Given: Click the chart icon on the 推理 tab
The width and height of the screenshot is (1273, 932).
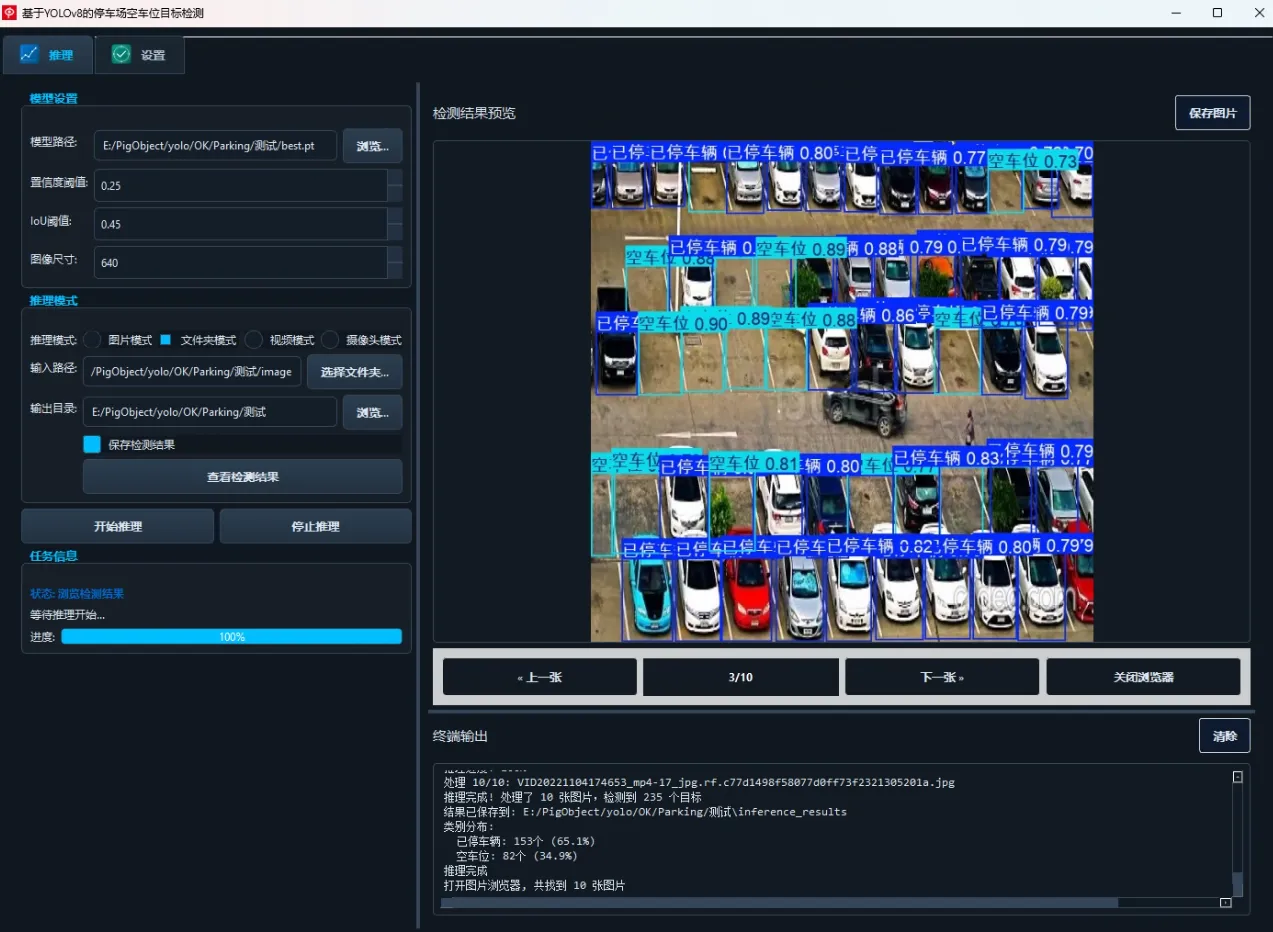Looking at the screenshot, I should [29, 54].
